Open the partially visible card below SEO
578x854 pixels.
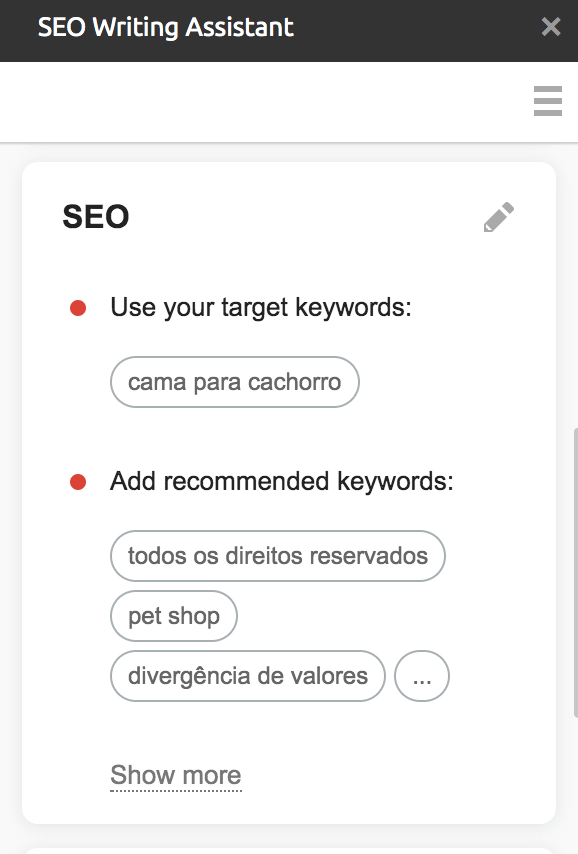289,851
